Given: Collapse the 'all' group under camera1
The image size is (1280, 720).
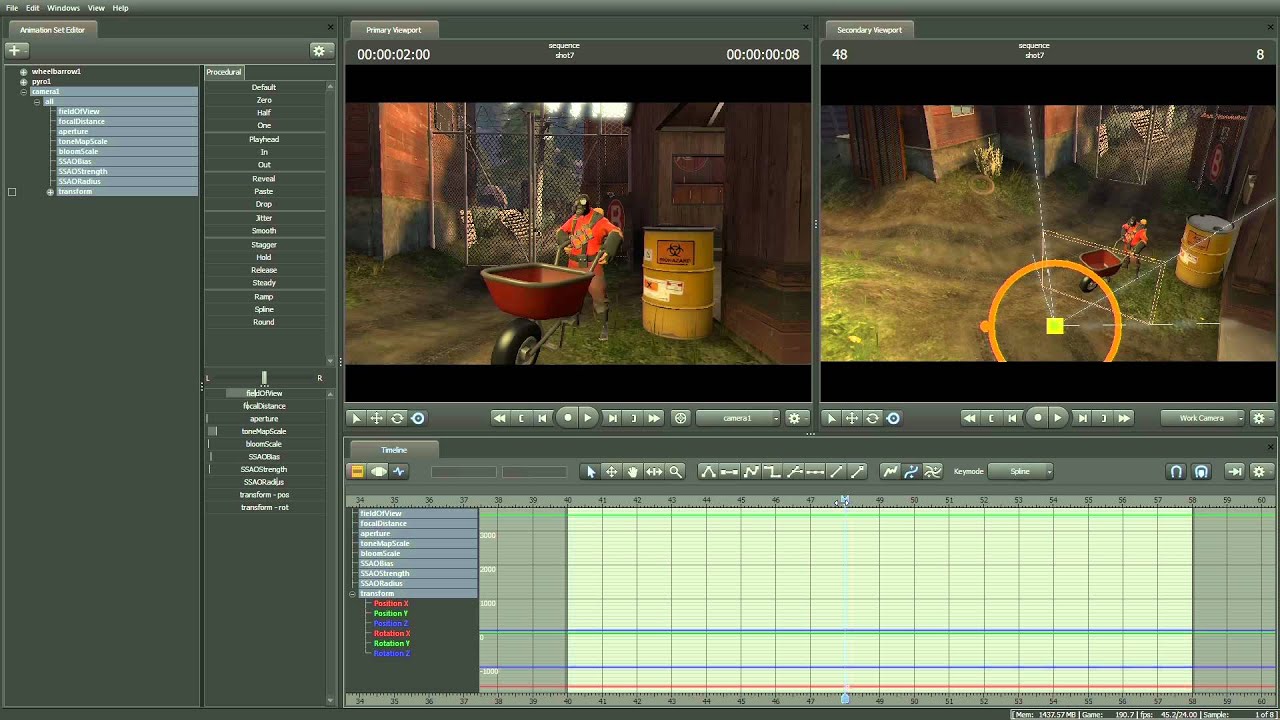Looking at the screenshot, I should pos(37,102).
